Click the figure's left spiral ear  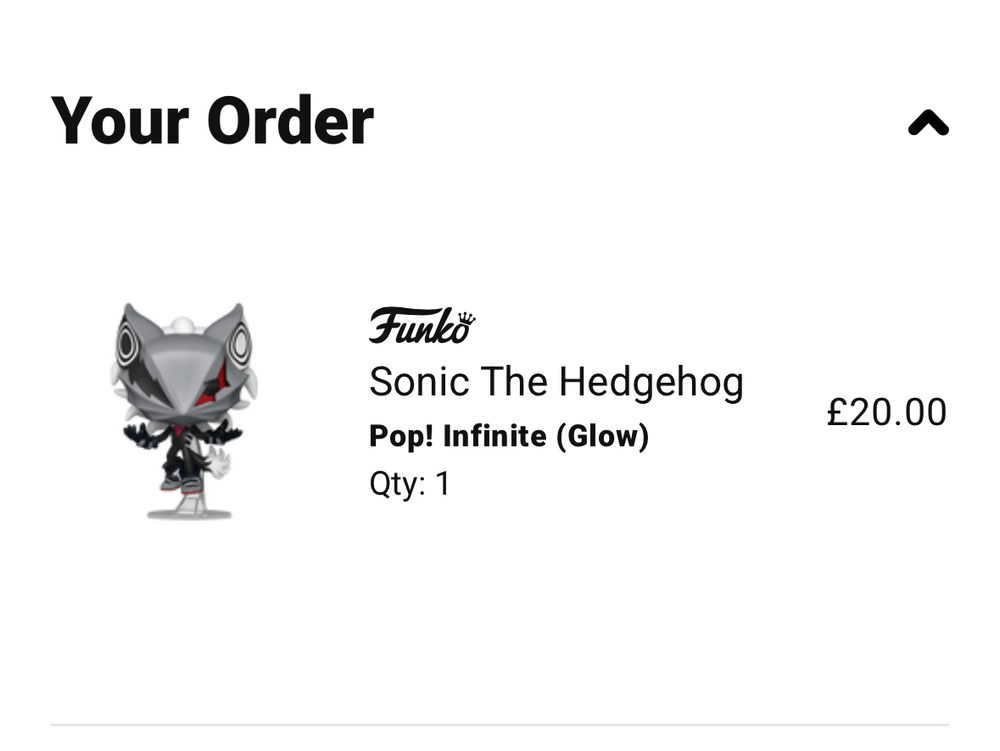click(x=127, y=347)
